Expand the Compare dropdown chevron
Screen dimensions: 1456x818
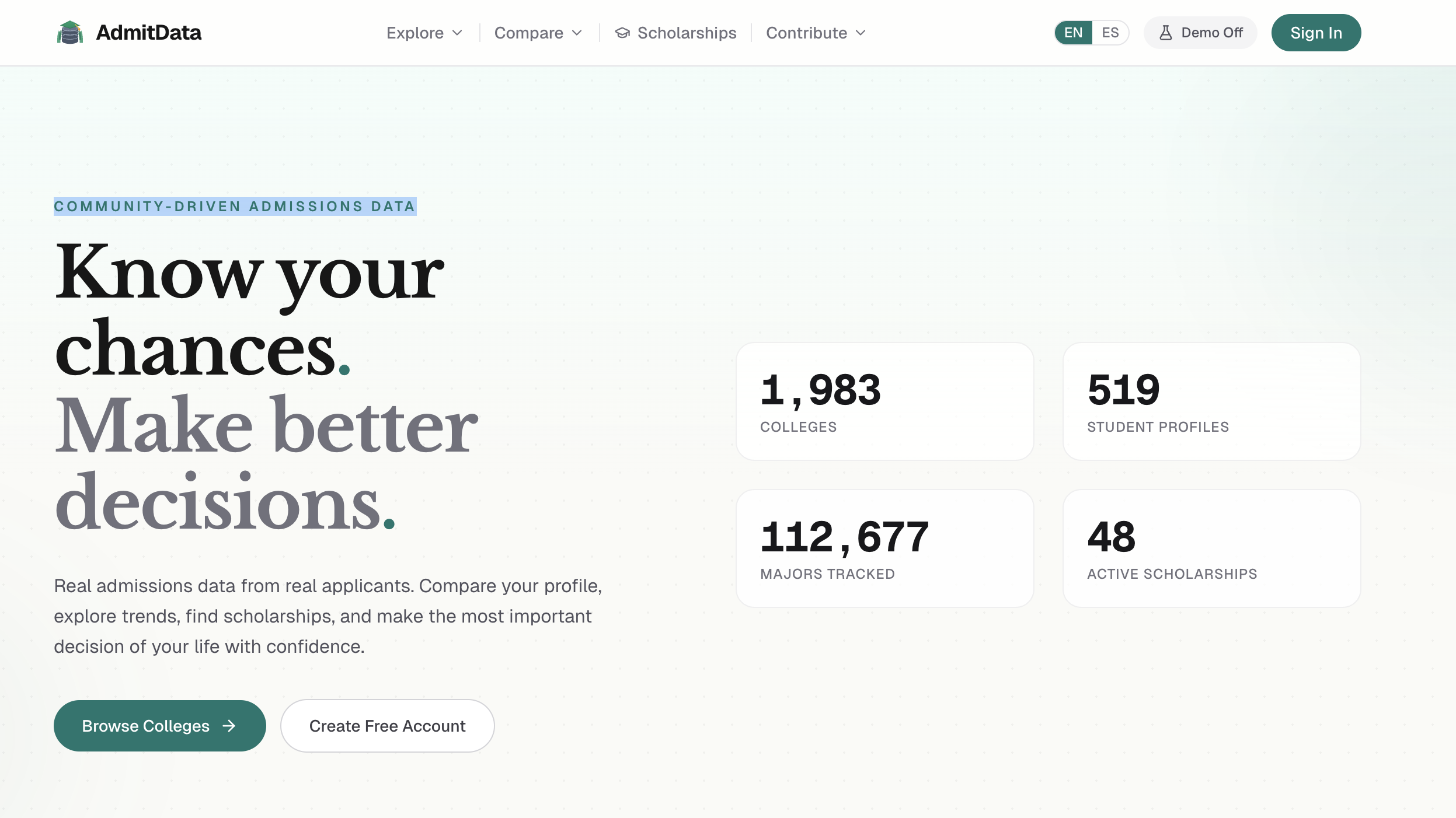click(x=577, y=33)
